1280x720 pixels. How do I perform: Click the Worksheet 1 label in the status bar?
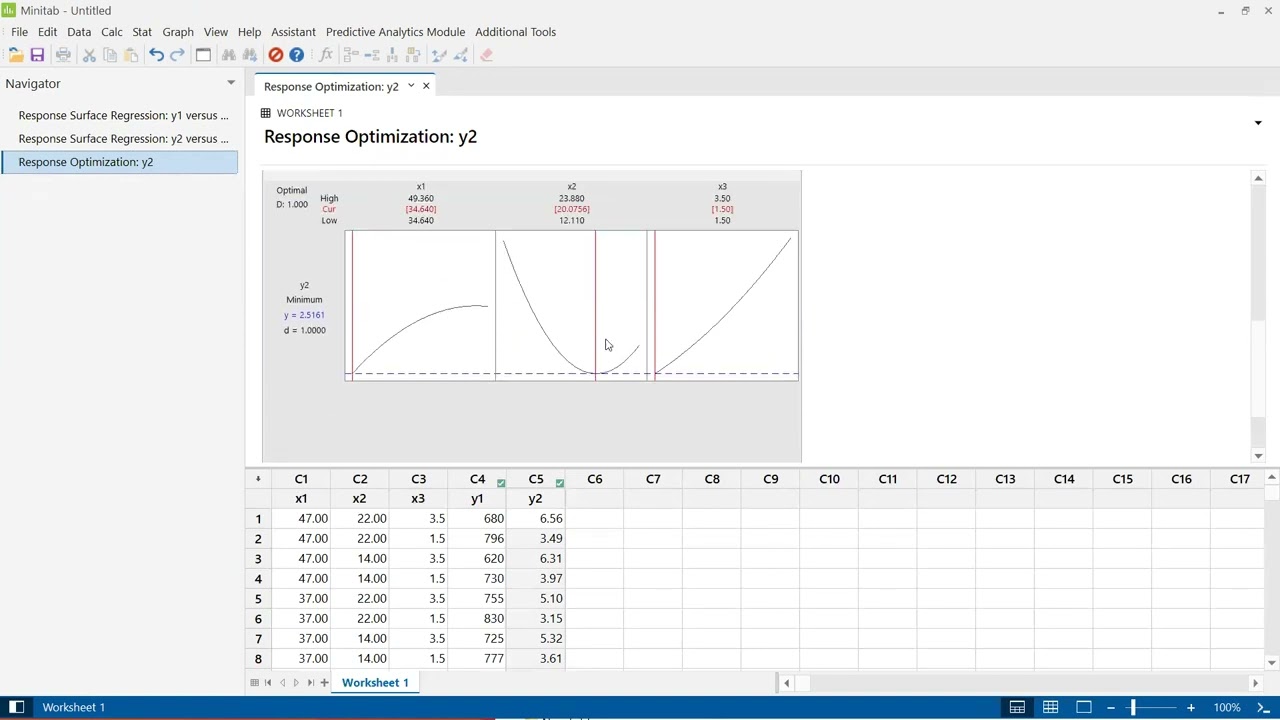(73, 707)
